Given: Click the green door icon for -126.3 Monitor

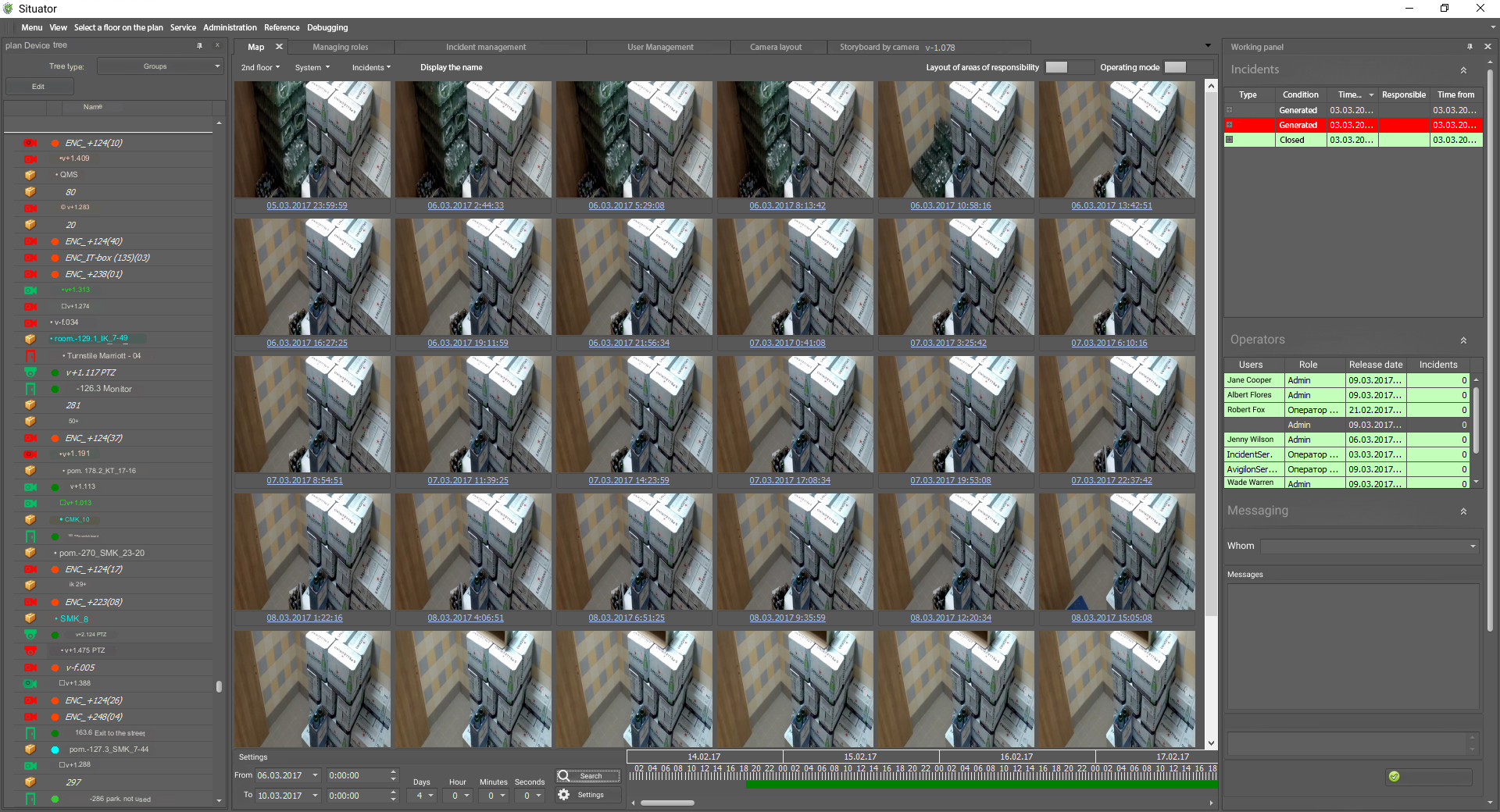Looking at the screenshot, I should tap(30, 389).
